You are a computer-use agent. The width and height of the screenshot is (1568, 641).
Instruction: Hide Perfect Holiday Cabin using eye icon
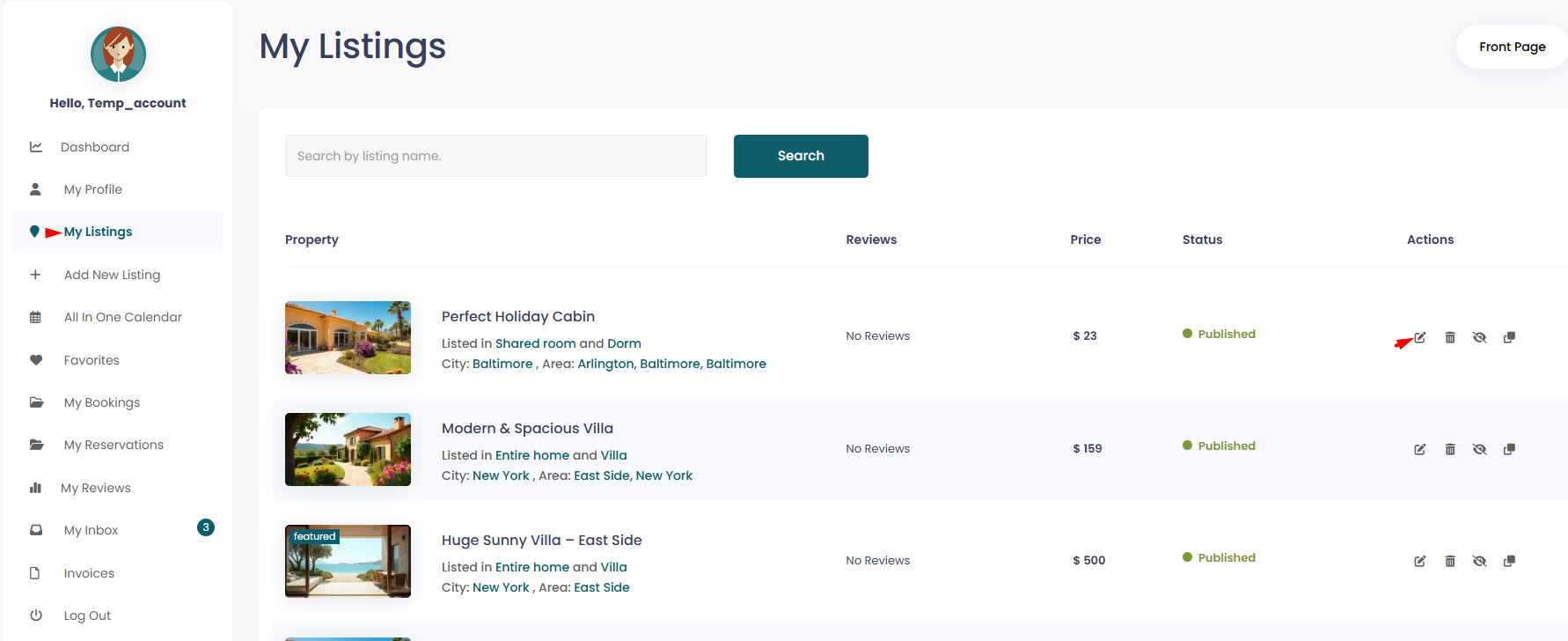1480,337
